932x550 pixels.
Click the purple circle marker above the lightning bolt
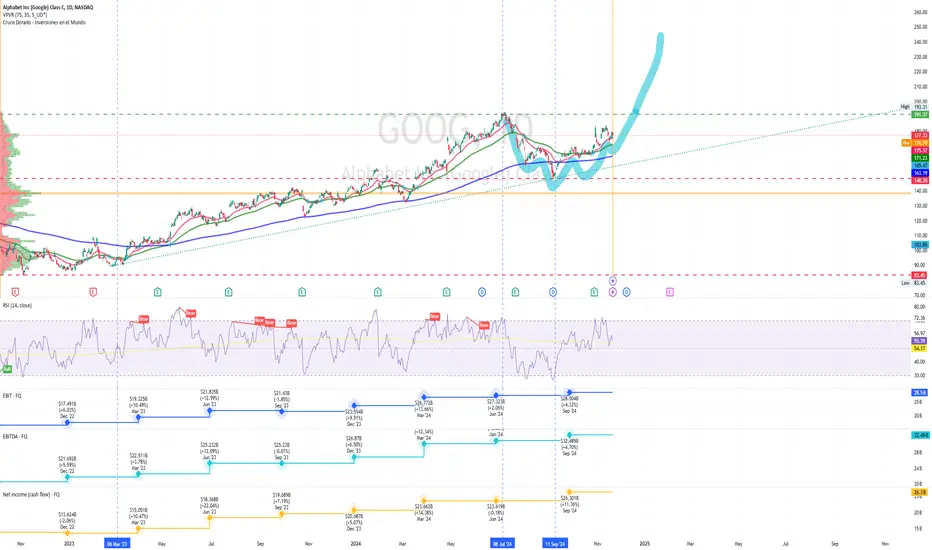pyautogui.click(x=613, y=281)
